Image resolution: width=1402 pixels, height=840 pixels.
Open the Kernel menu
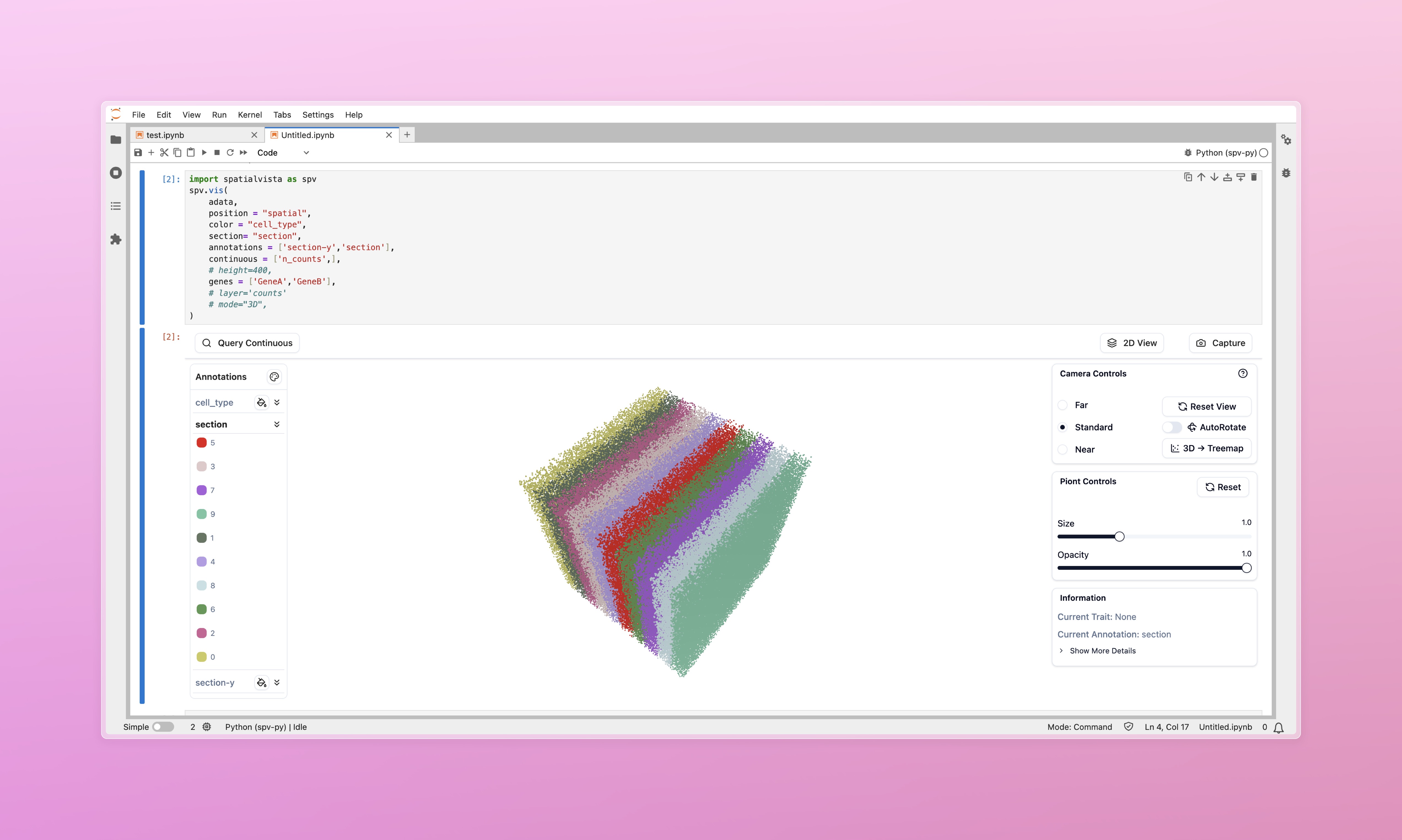(x=250, y=115)
